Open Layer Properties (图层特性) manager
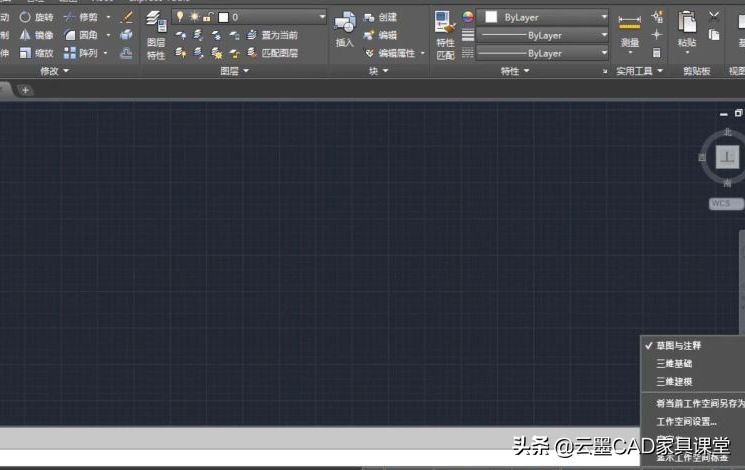Viewport: 745px width, 470px height. tap(156, 35)
